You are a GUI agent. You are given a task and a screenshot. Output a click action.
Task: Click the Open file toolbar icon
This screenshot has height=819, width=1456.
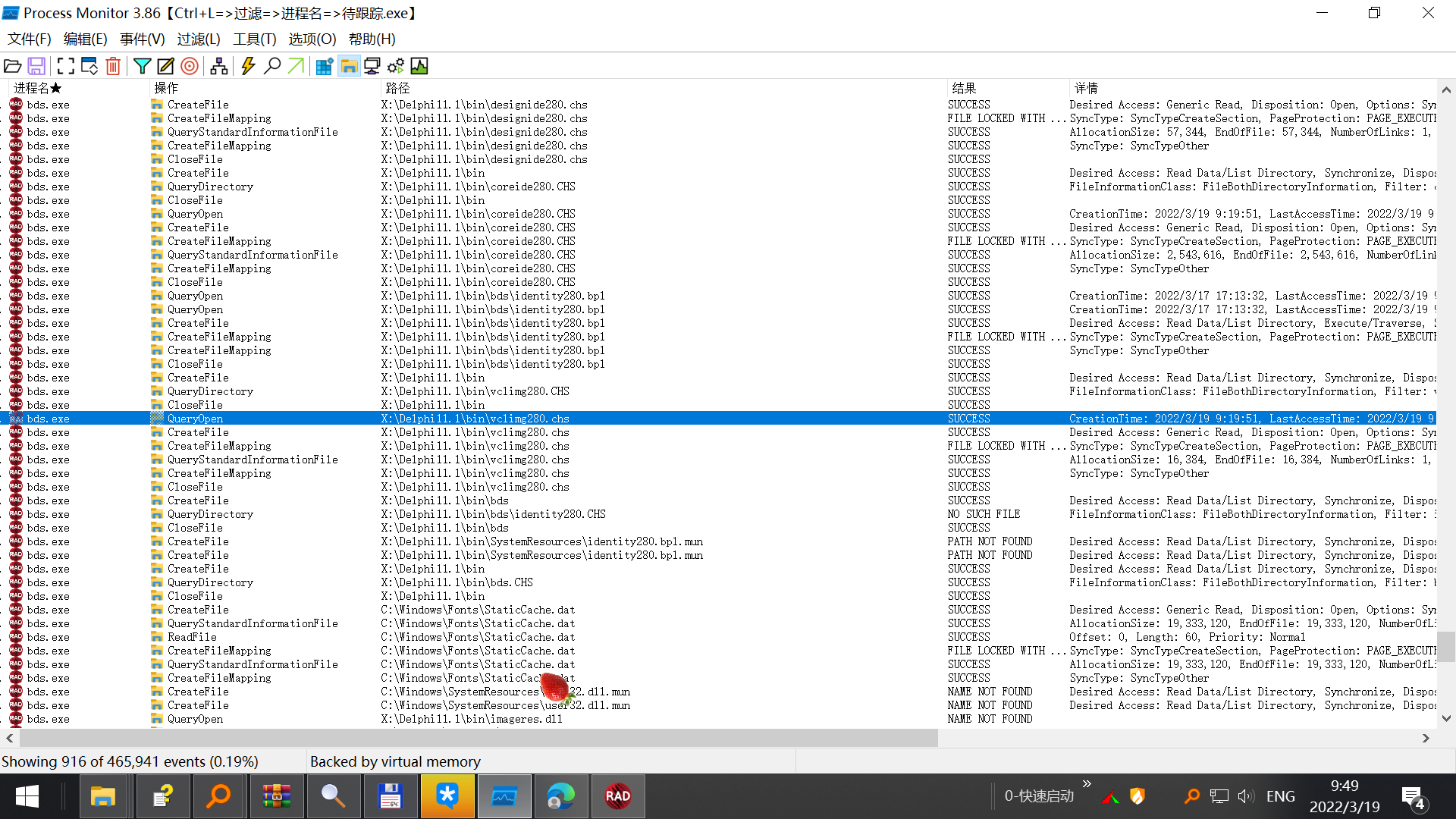13,67
